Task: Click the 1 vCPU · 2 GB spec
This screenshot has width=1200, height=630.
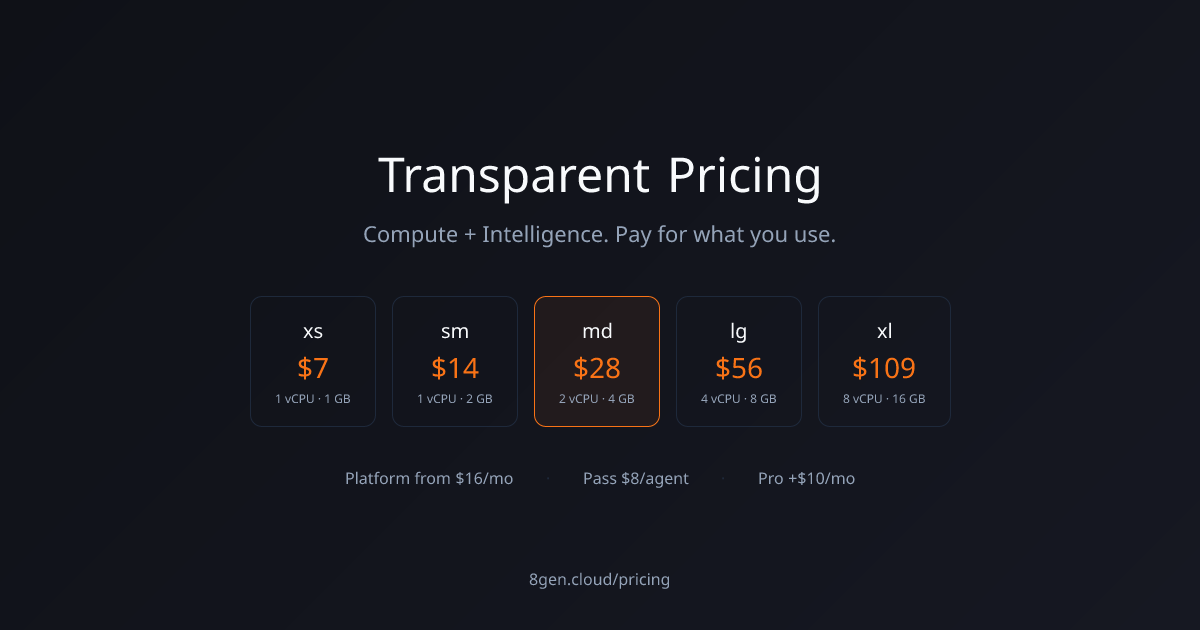Action: click(x=455, y=398)
